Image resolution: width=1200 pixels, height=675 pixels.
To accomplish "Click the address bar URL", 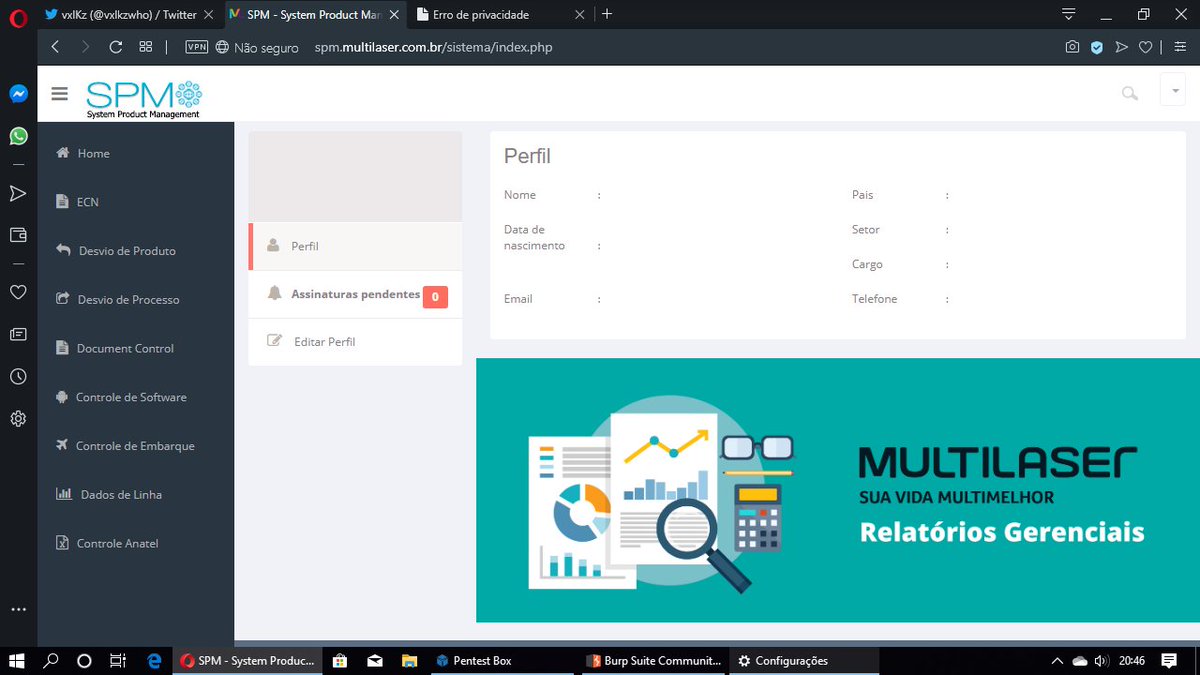I will pos(433,47).
